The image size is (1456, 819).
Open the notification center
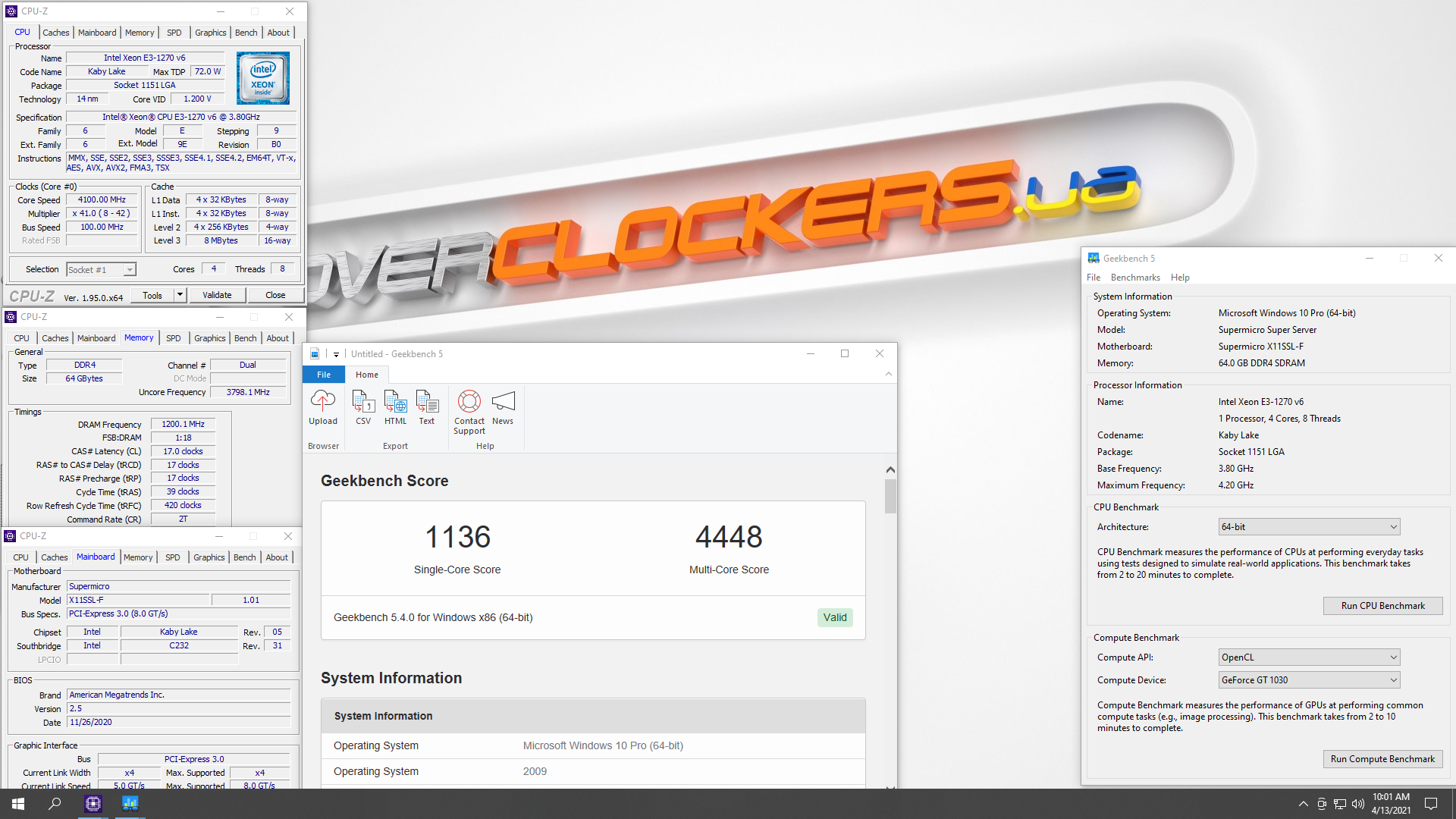tap(1431, 804)
